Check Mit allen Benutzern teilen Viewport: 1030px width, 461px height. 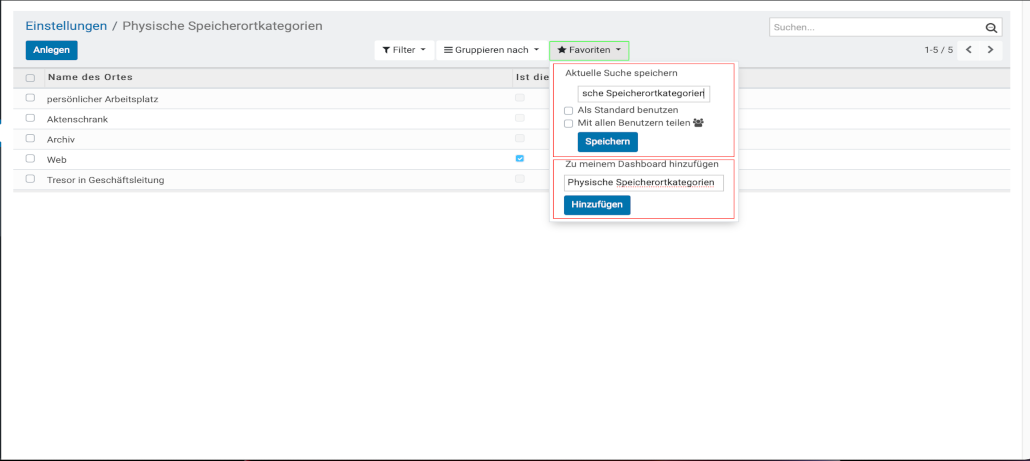tap(569, 123)
